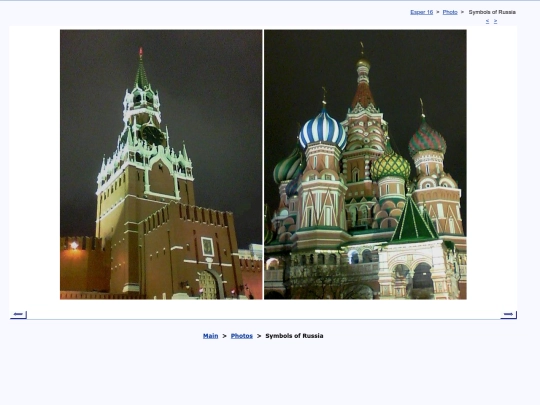Go to previous photo using small '<' link
Screen dimensions: 540x405
click(x=487, y=21)
